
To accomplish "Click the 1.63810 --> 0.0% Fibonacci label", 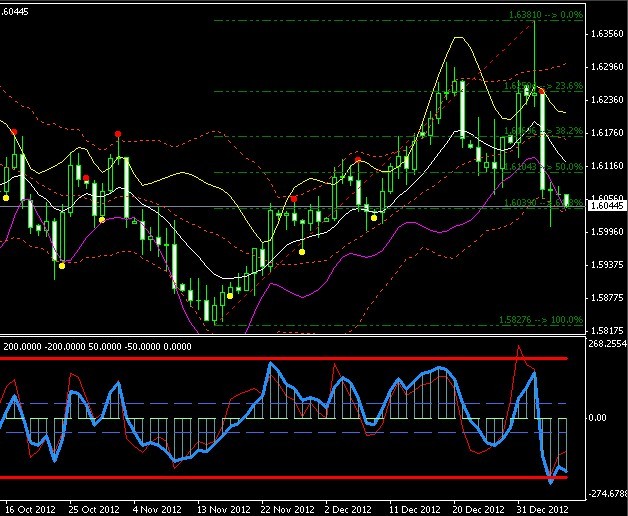I will pyautogui.click(x=546, y=15).
